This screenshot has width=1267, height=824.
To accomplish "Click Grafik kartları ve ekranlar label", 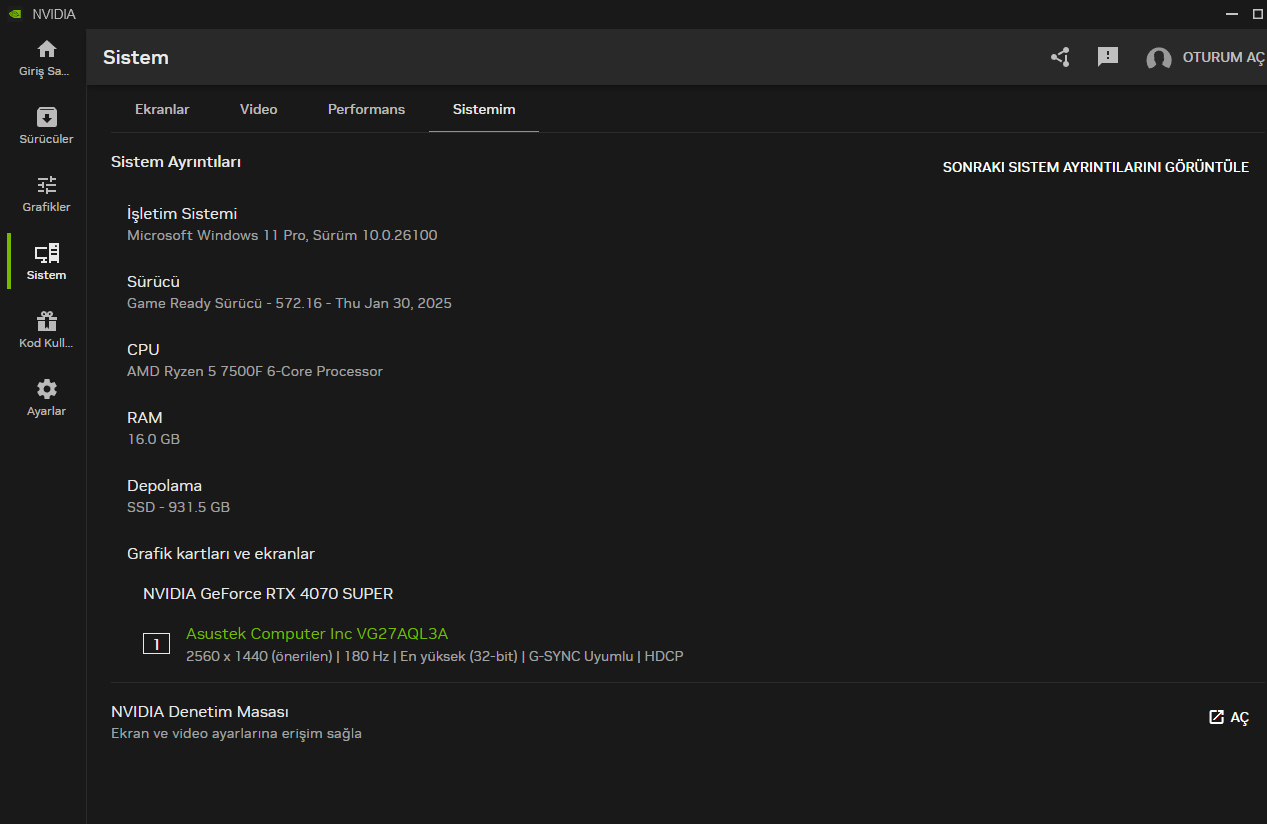I will pos(221,553).
